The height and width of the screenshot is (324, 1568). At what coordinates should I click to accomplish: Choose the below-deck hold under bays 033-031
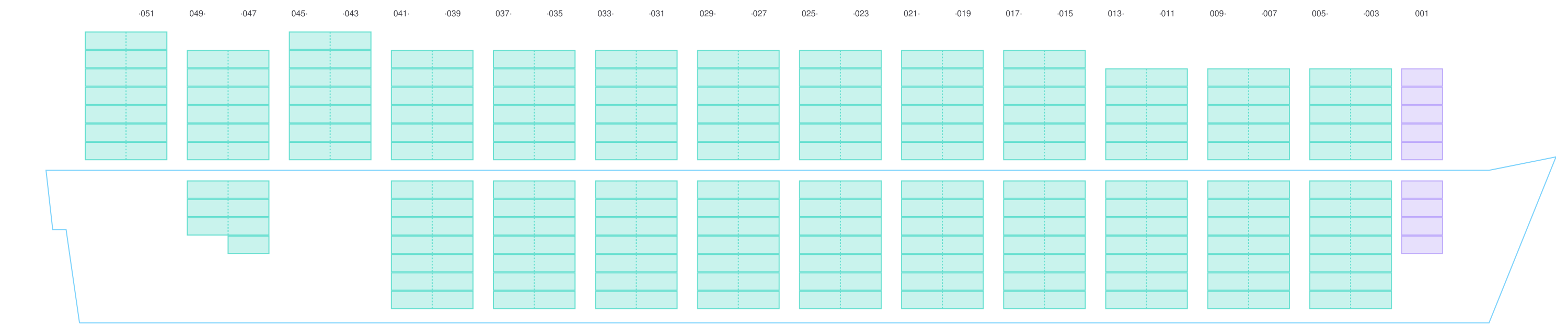pyautogui.click(x=636, y=244)
